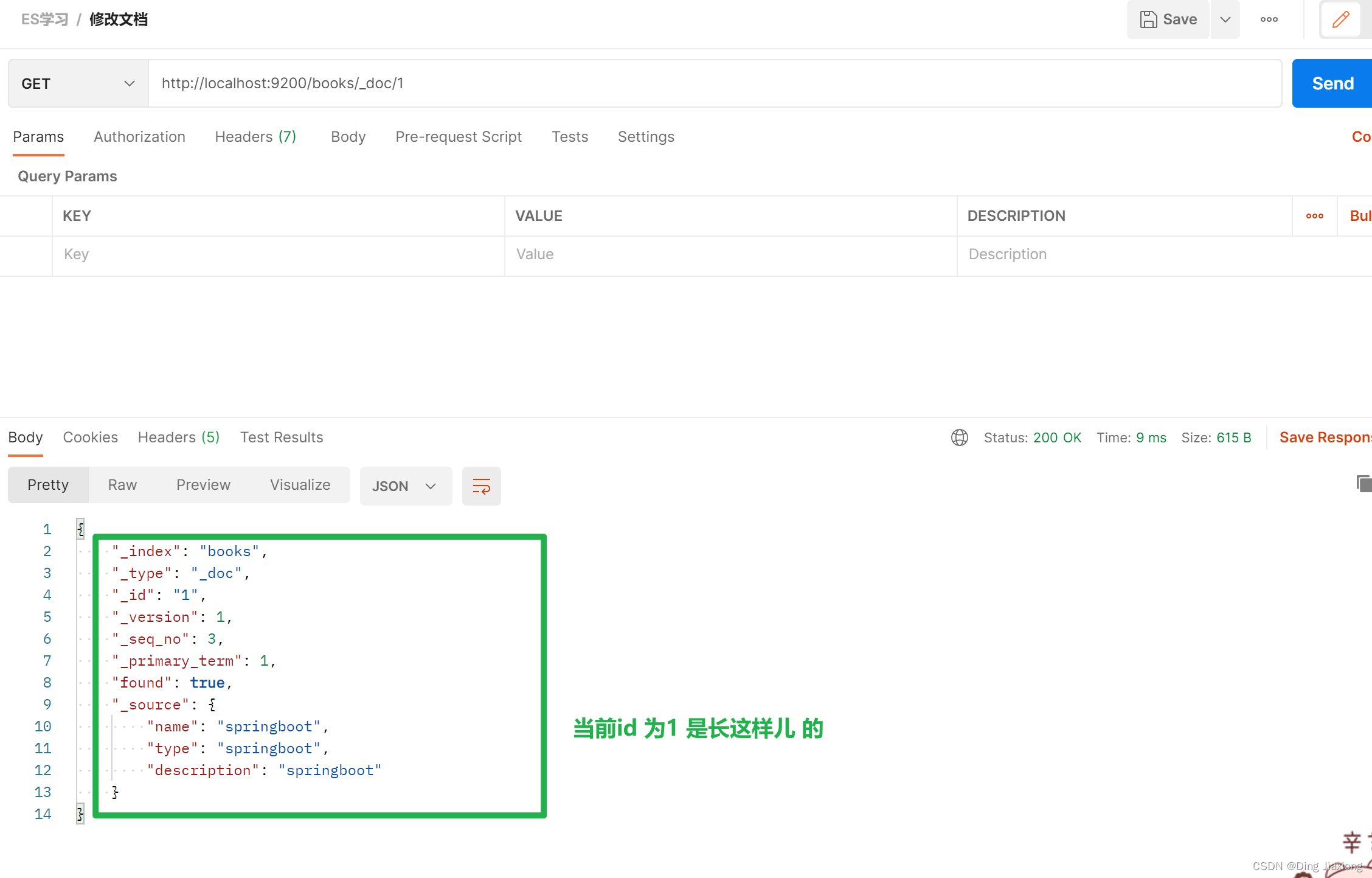Expand the JSON format dropdown

click(x=405, y=486)
